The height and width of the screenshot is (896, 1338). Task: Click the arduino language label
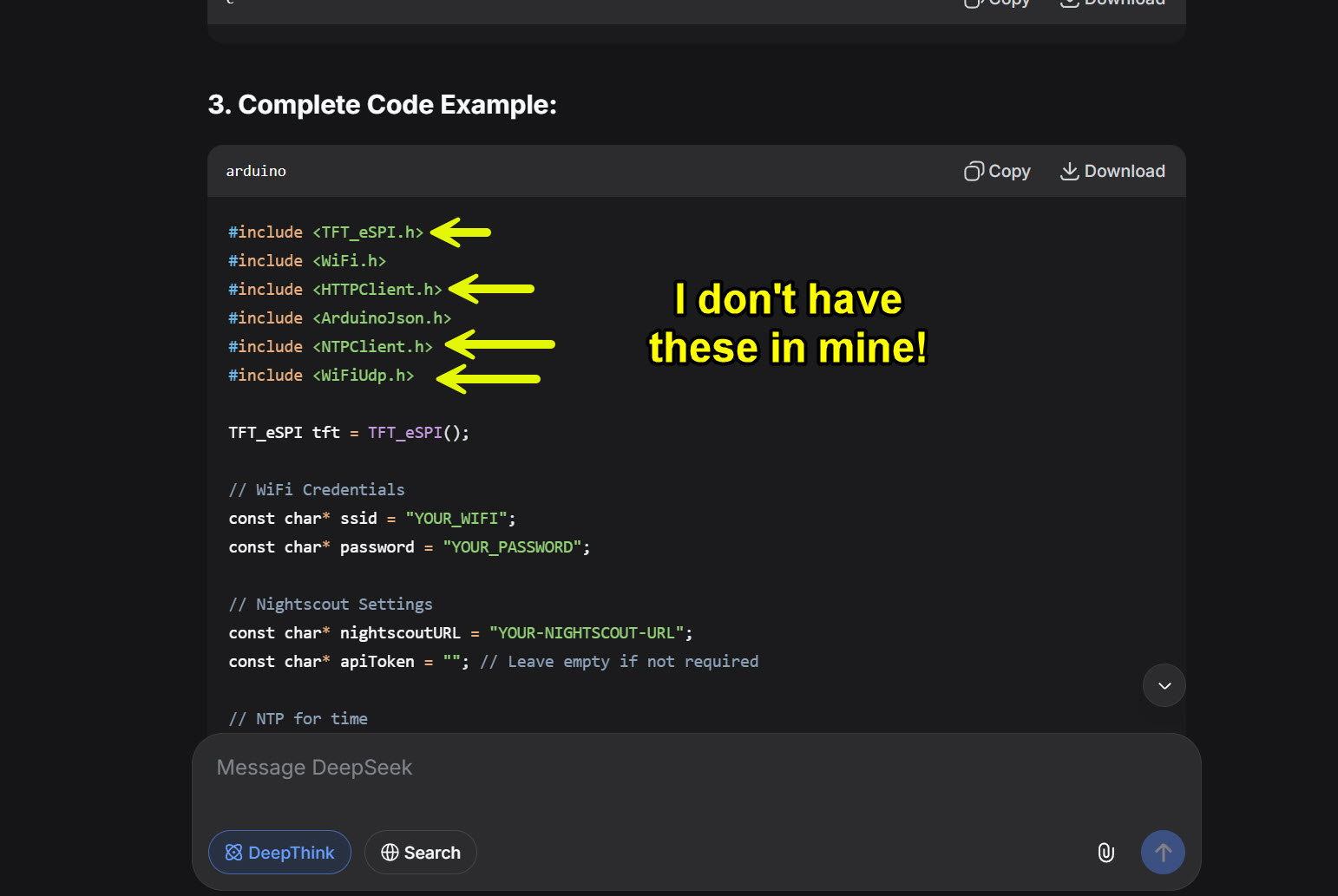click(256, 171)
